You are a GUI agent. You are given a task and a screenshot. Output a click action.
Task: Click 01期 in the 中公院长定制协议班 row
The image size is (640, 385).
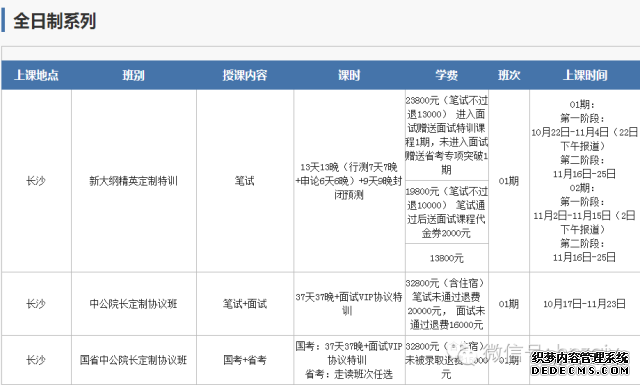(509, 304)
